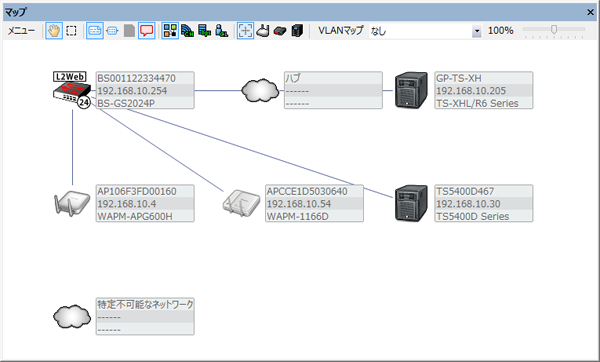
Task: Click the black switch filter icon
Action: 280,31
